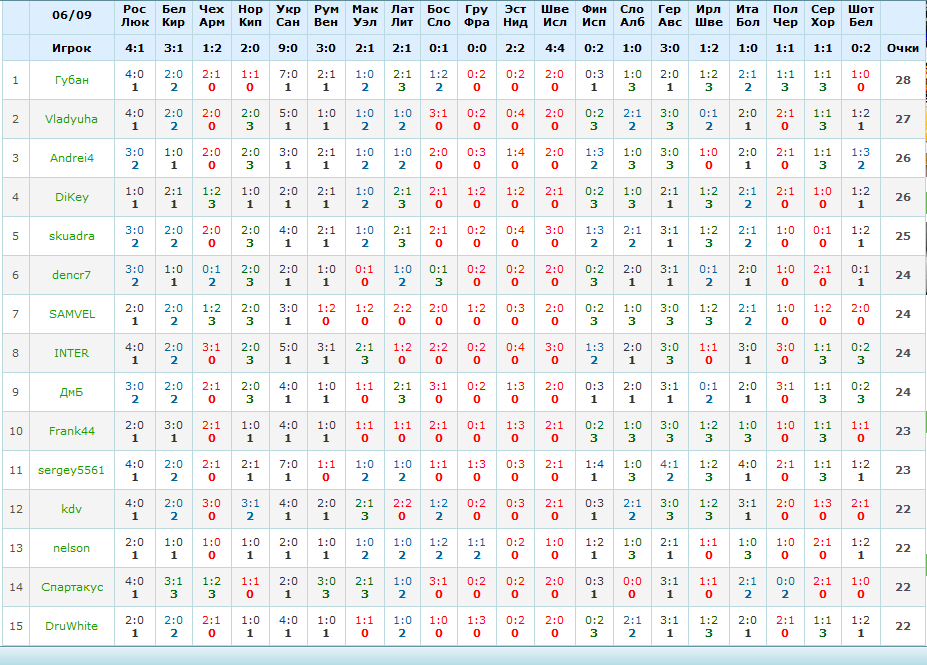
Task: Open player Губан profile link
Action: 72,80
